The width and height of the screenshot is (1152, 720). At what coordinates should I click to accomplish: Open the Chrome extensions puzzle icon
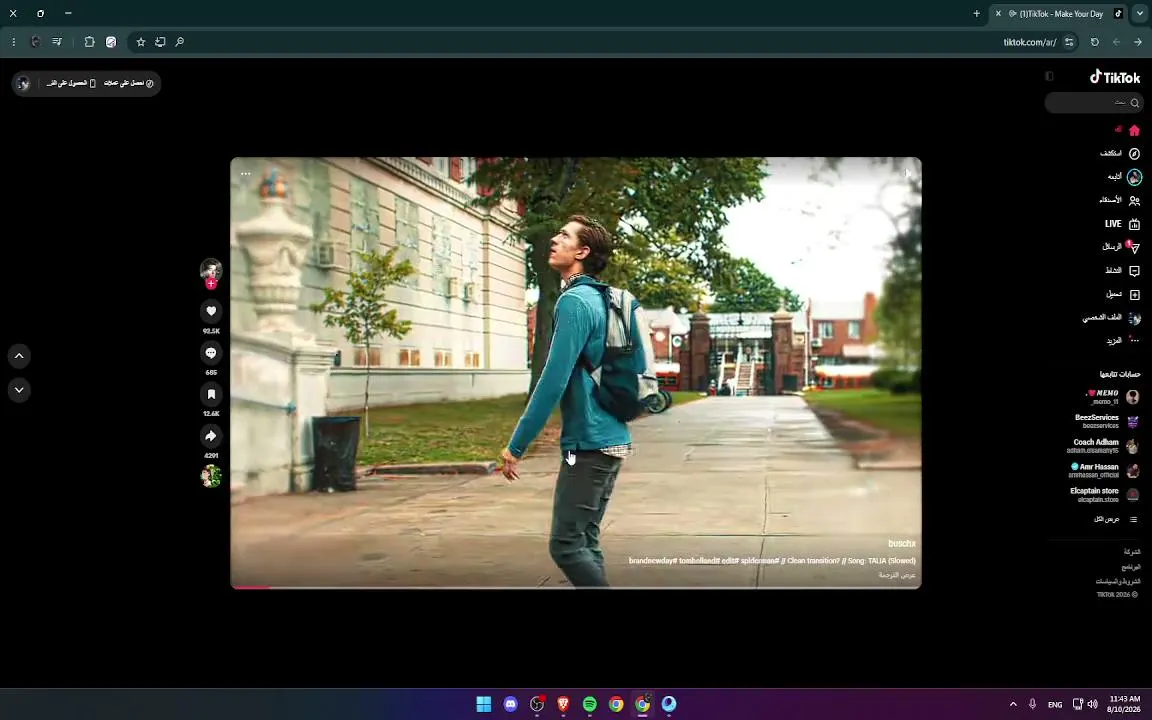tap(90, 42)
